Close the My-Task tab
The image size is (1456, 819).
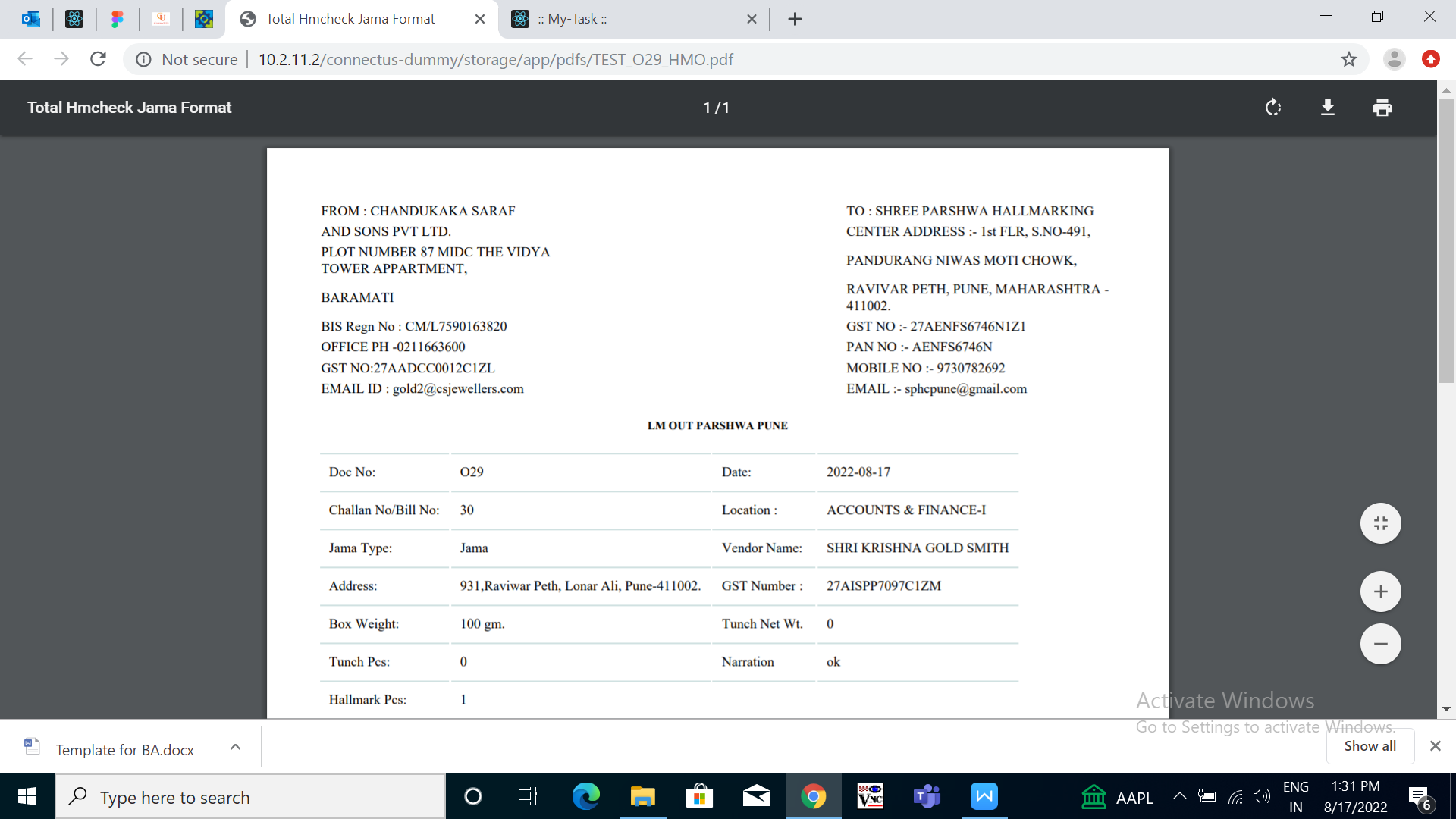(x=752, y=19)
